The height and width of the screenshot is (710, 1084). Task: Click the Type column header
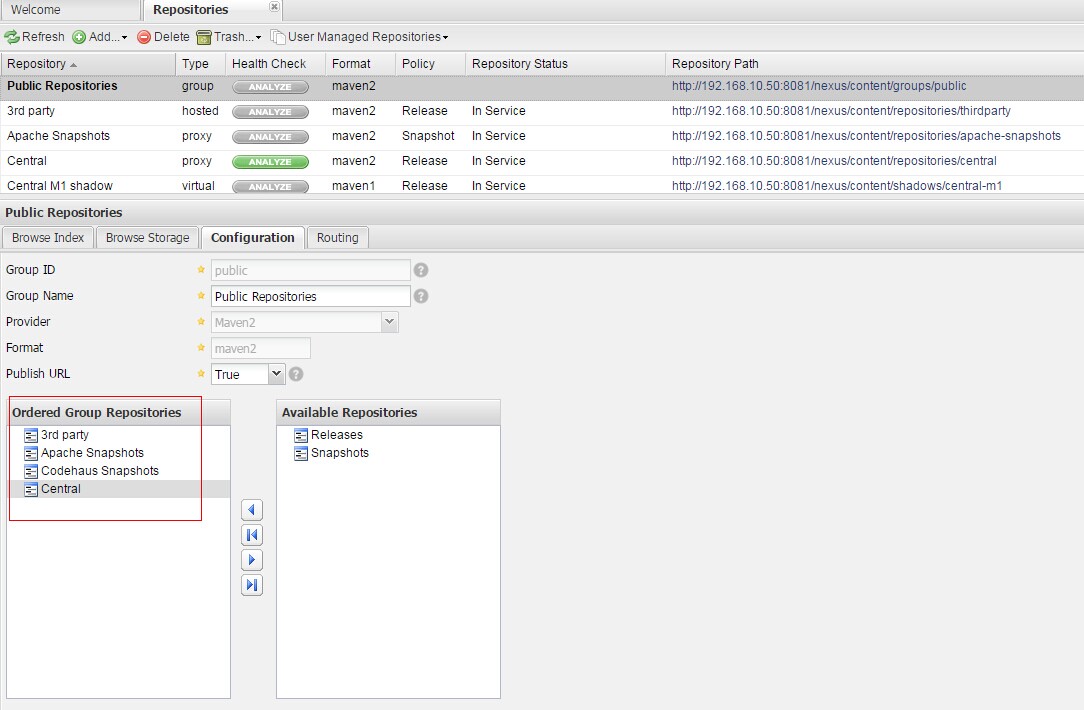tap(200, 64)
